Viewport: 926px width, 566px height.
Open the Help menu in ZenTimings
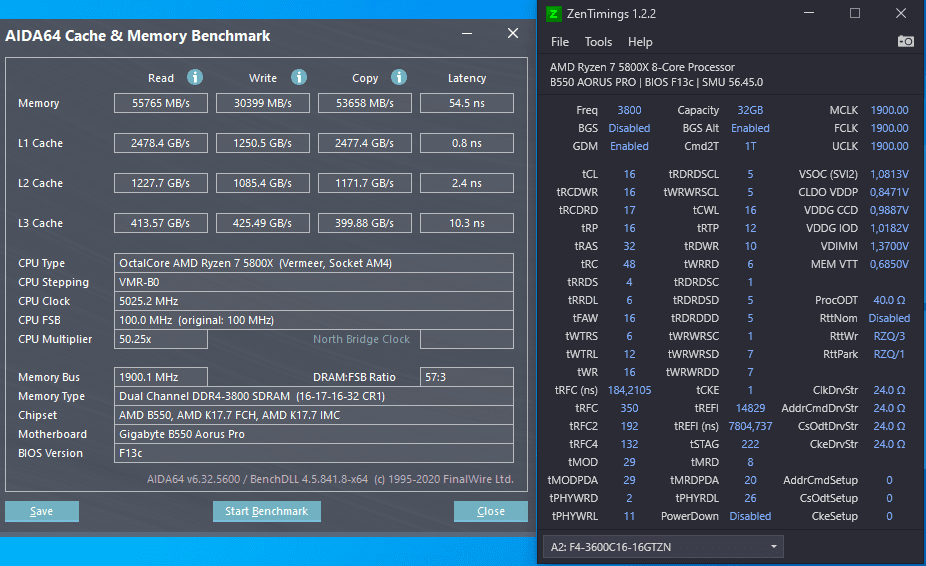coord(640,42)
